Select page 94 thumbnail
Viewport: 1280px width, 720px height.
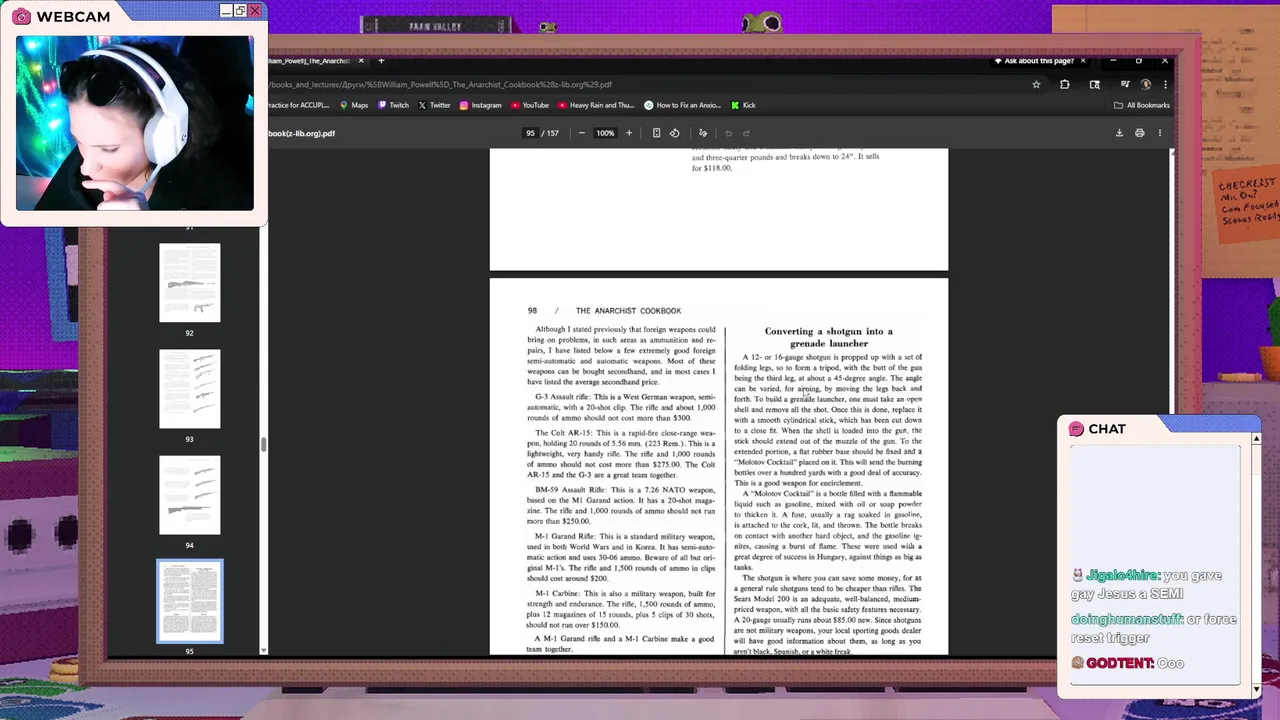point(190,495)
